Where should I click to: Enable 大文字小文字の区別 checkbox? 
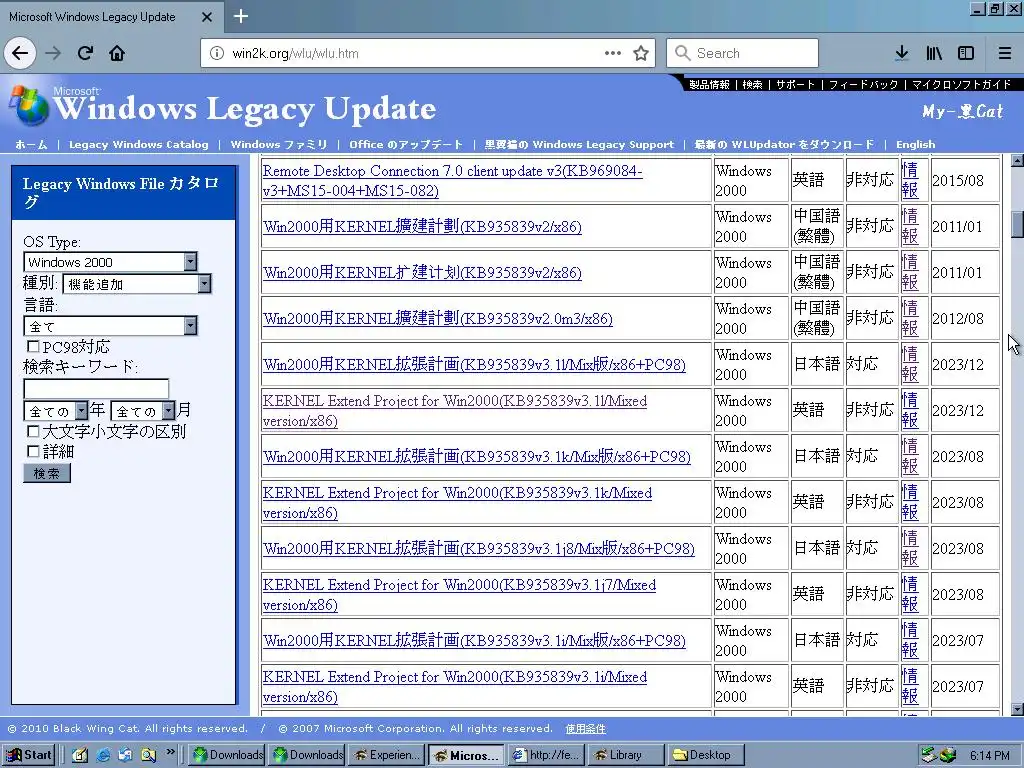(33, 431)
